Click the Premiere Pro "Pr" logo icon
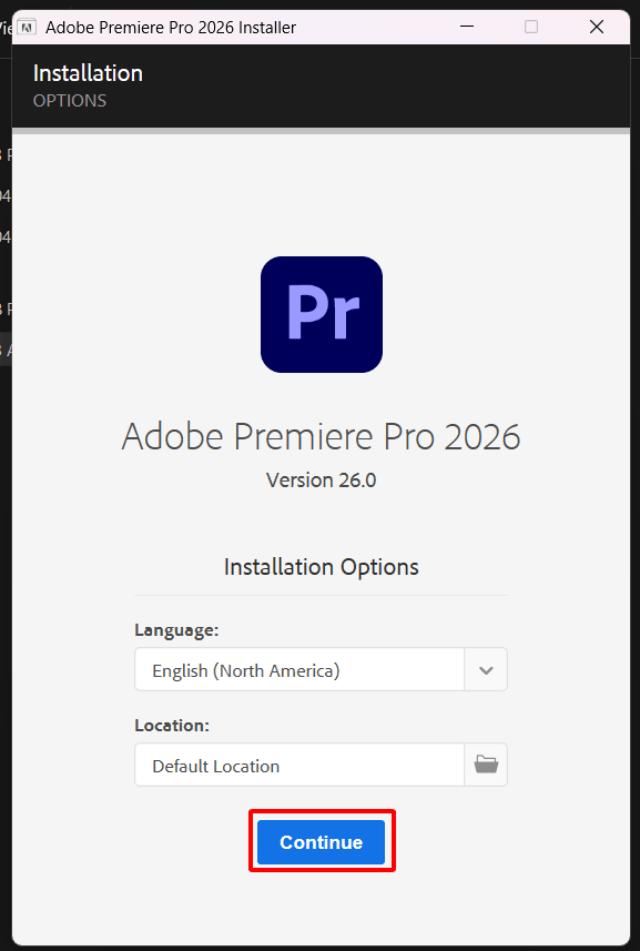This screenshot has height=951, width=640. tap(321, 314)
